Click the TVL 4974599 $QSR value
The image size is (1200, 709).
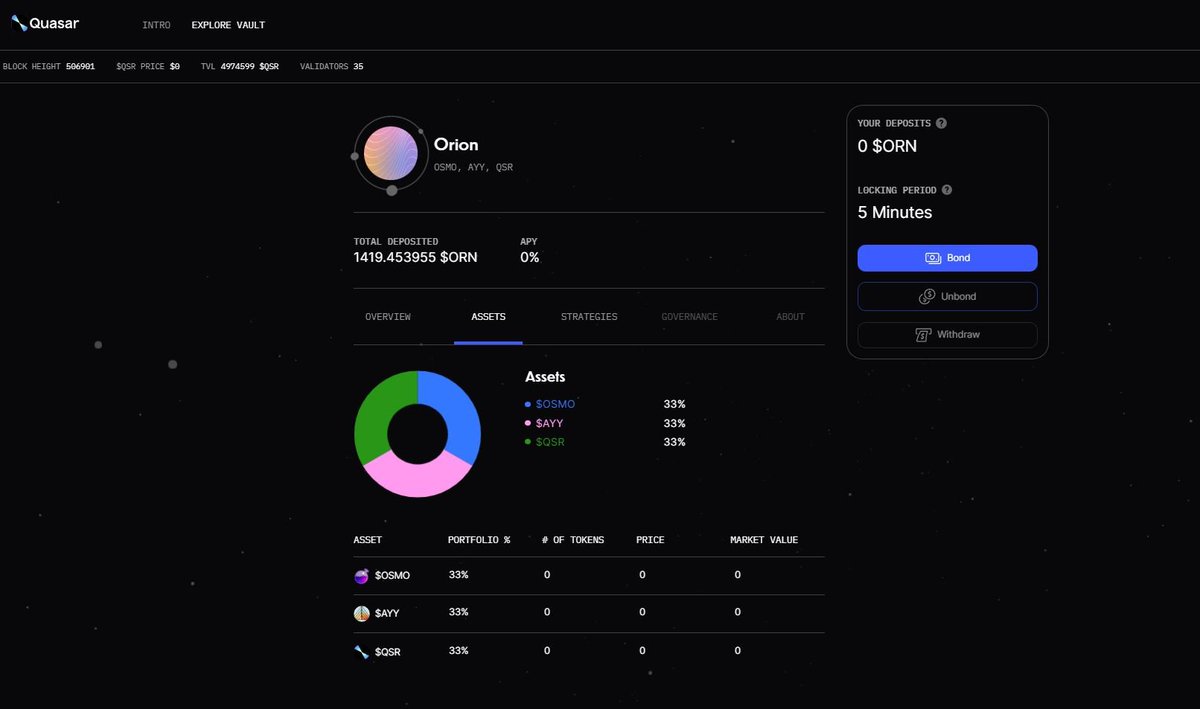(250, 66)
